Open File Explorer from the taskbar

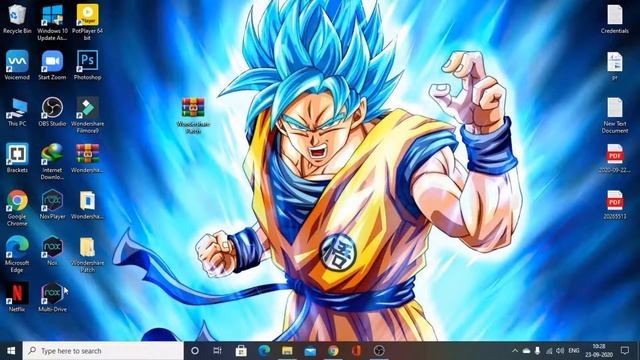pyautogui.click(x=287, y=351)
